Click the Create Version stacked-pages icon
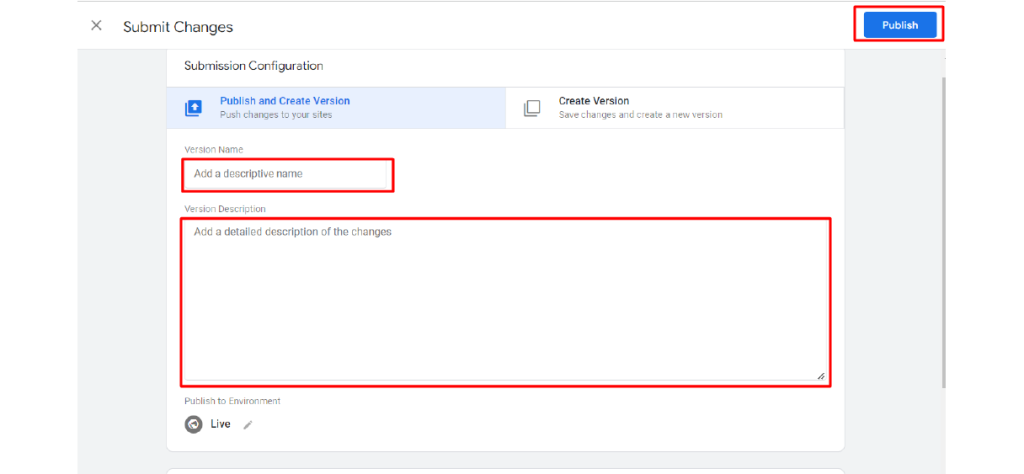The height and width of the screenshot is (474, 1024). click(532, 108)
